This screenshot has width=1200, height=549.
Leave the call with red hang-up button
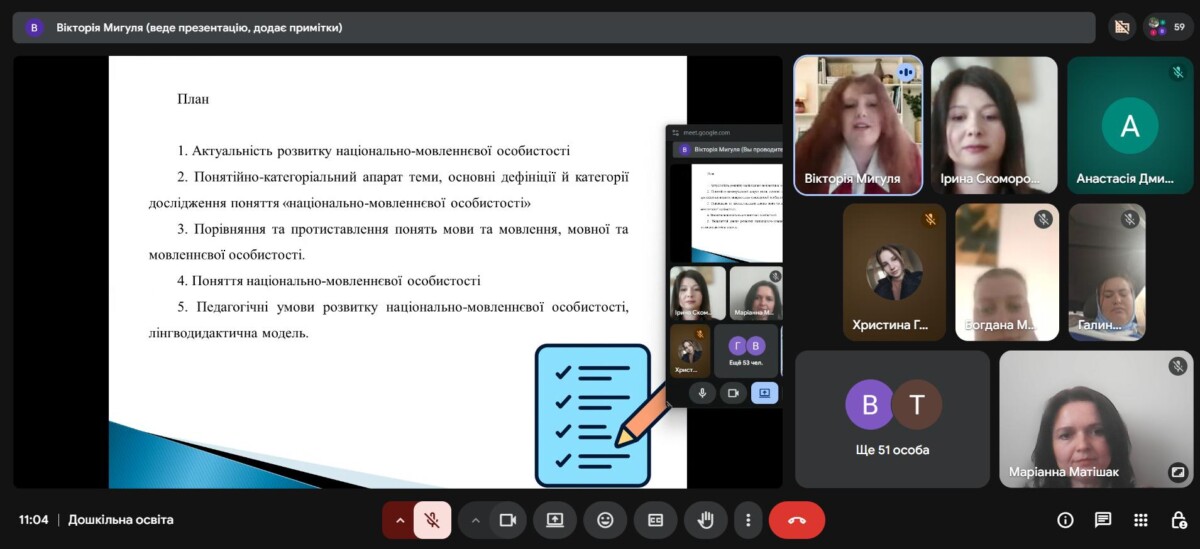pos(797,520)
